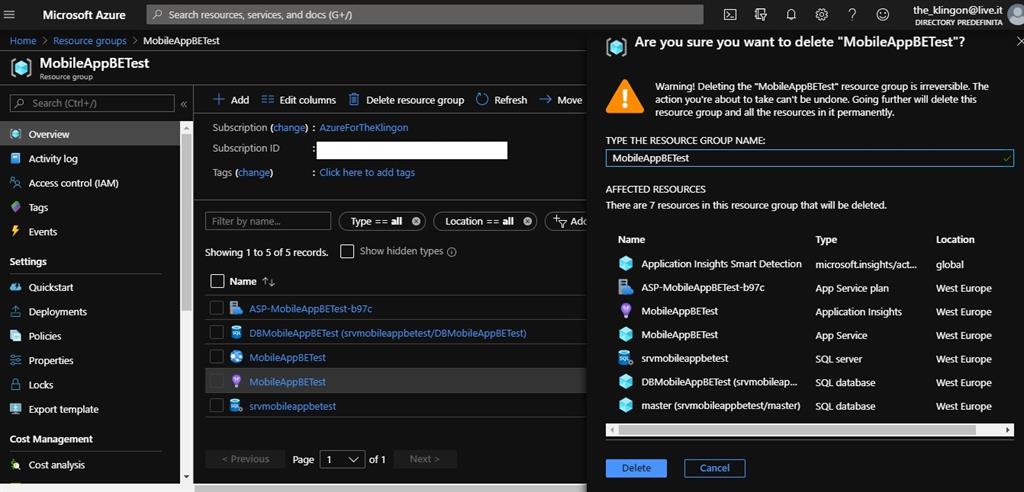Check the srvmobileappbetest row checkbox
1024x492 pixels.
217,406
